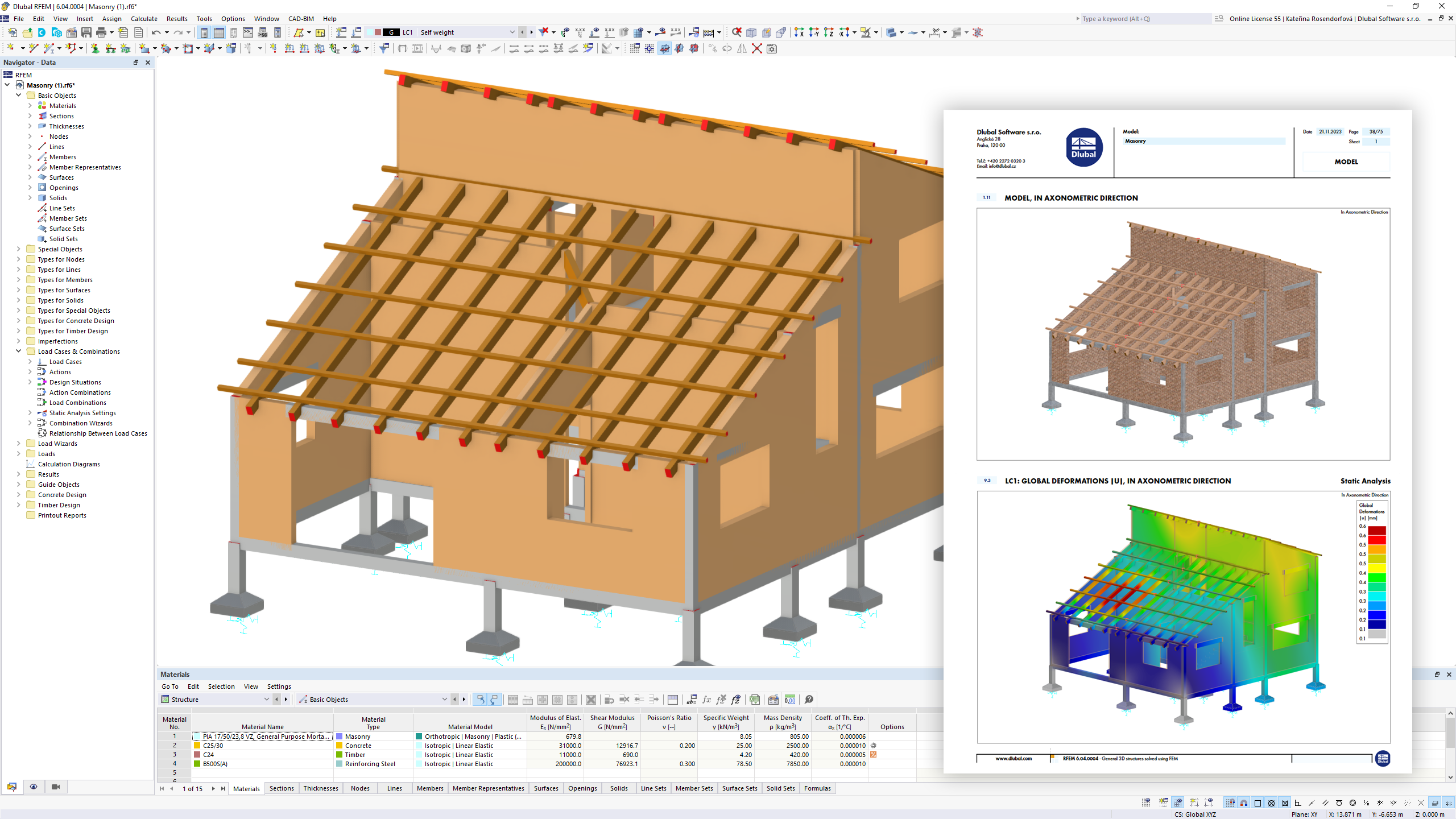Expand the Results section in Navigator
Viewport: 1456px width, 819px height.
[x=19, y=474]
